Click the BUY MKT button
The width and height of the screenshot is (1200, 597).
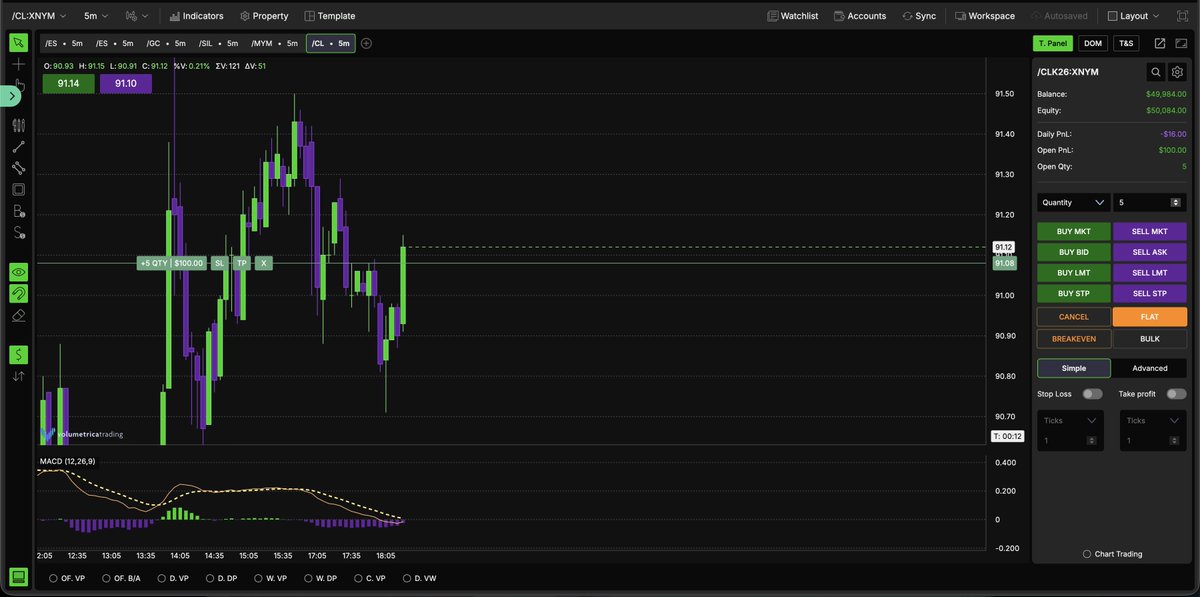click(x=1073, y=231)
